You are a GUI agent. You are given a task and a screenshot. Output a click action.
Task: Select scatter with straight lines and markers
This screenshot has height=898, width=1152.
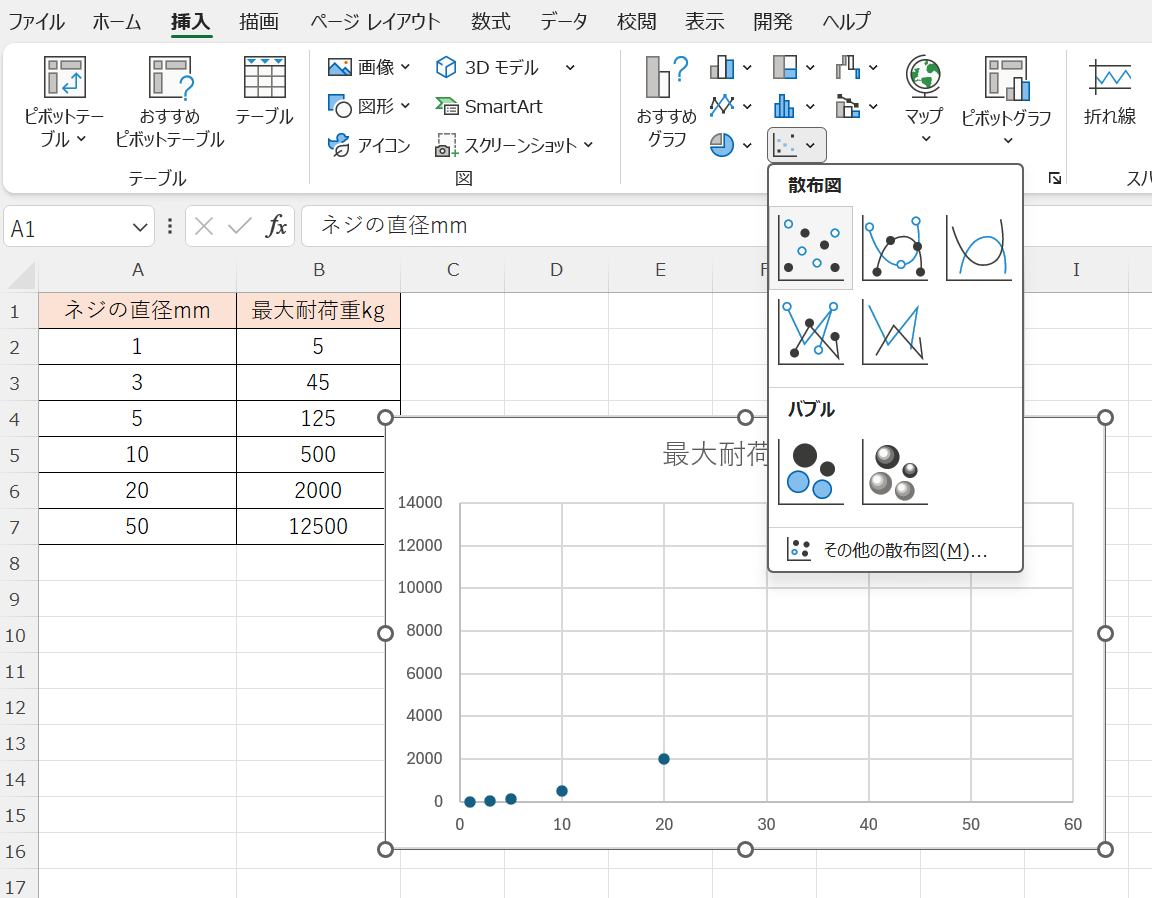(811, 332)
